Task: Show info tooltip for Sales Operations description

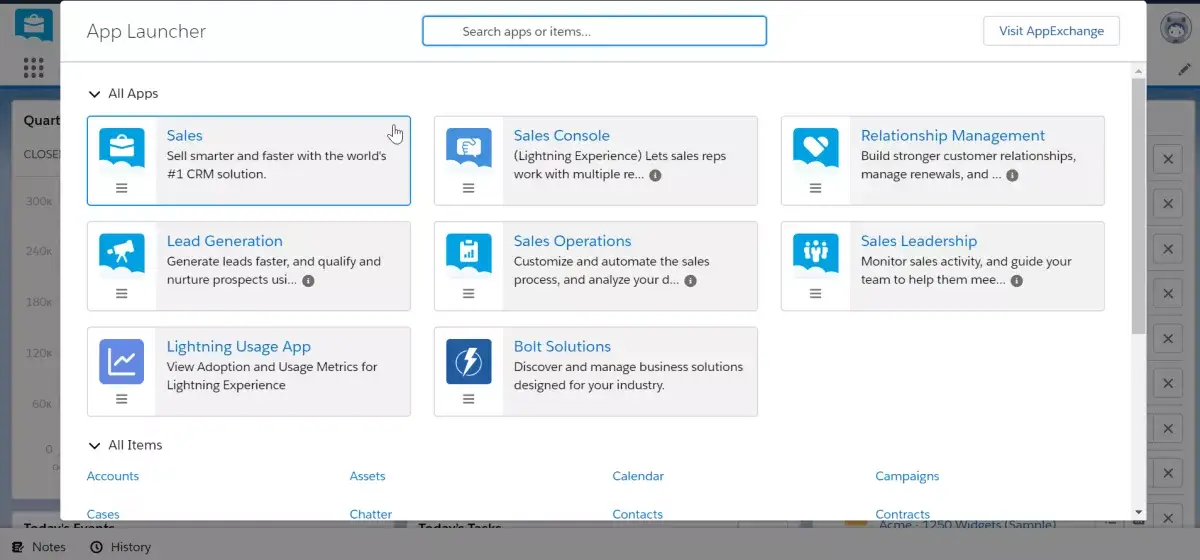Action: 690,281
